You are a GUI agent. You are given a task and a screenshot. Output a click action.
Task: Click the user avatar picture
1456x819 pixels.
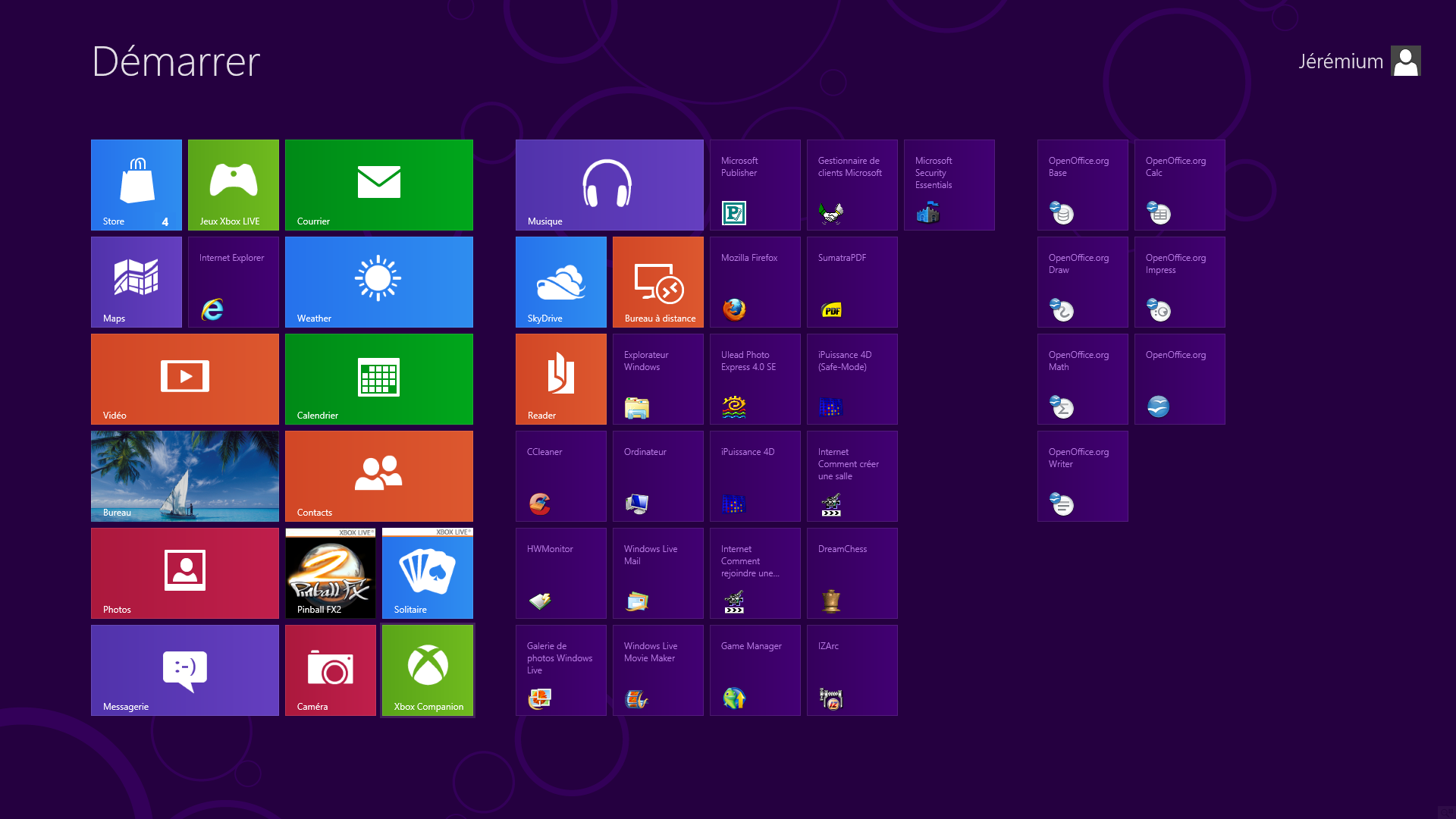click(1406, 61)
